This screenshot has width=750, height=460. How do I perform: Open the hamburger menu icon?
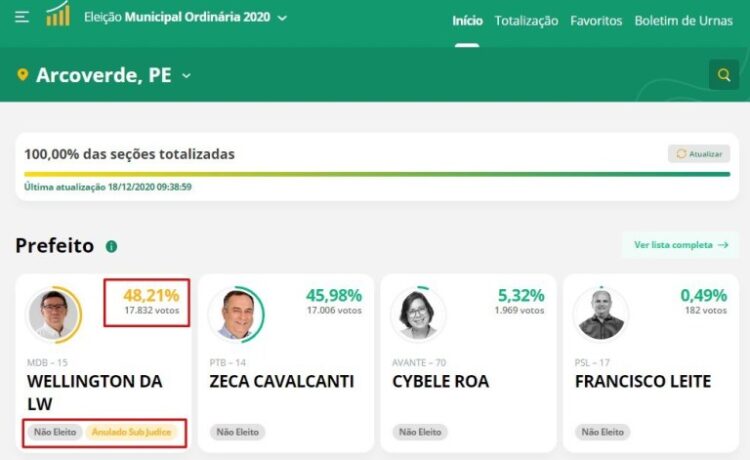[22, 17]
